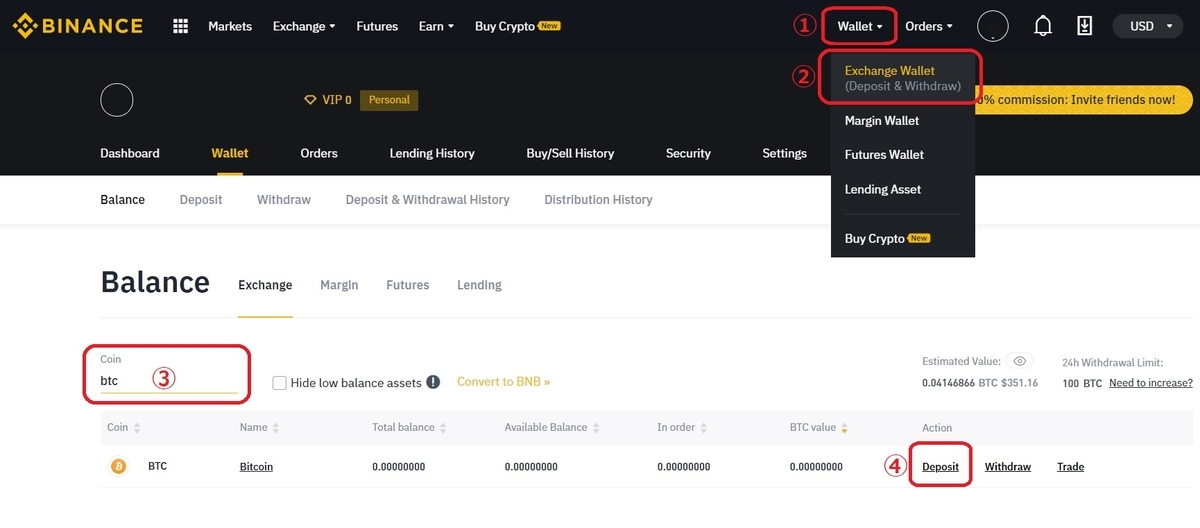Open Distribution History sub-tab
This screenshot has height=528, width=1200.
(x=598, y=200)
